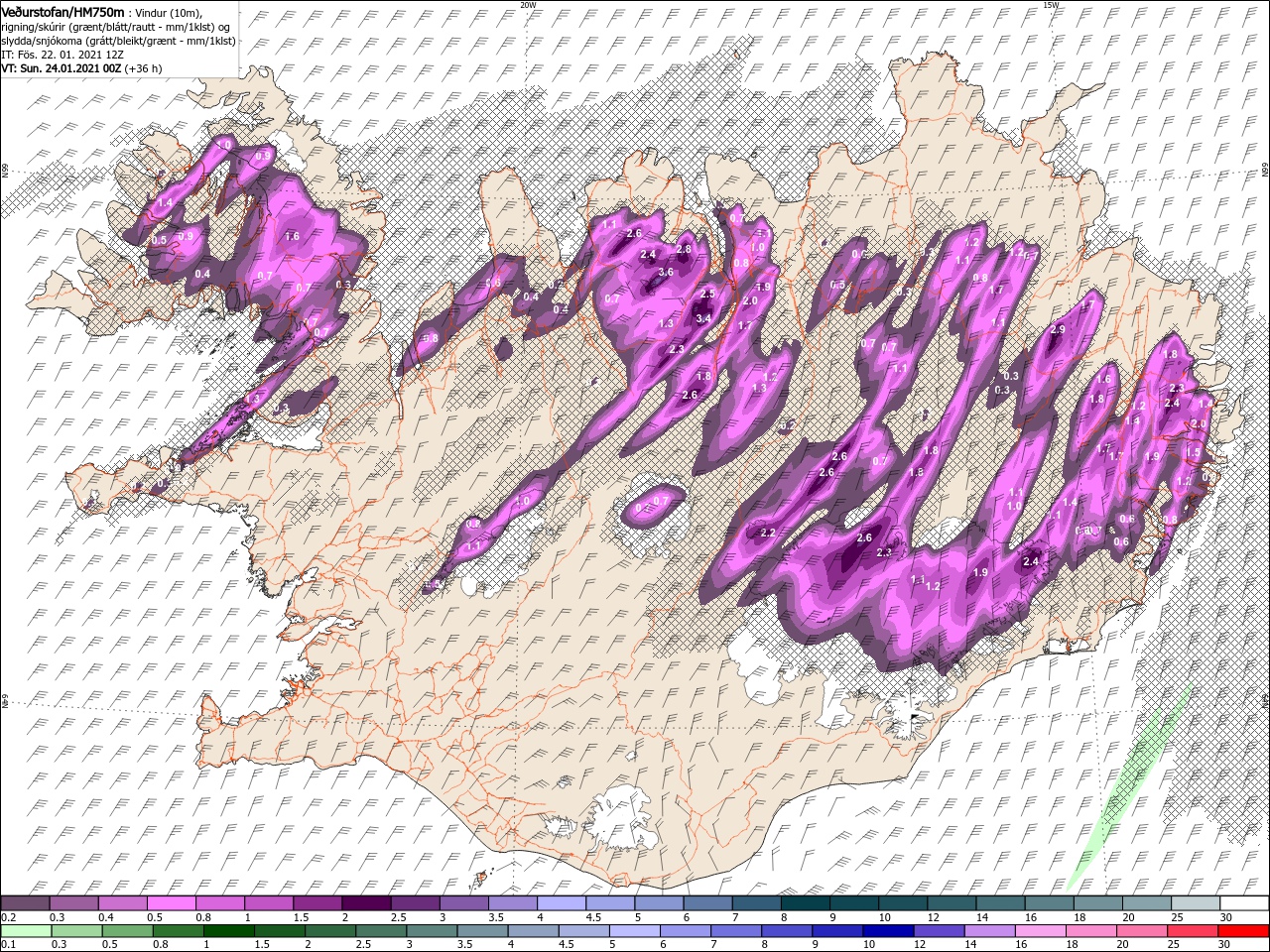Select the 25 light gray swatch, upper legend
This screenshot has width=1270, height=952.
1195,903
